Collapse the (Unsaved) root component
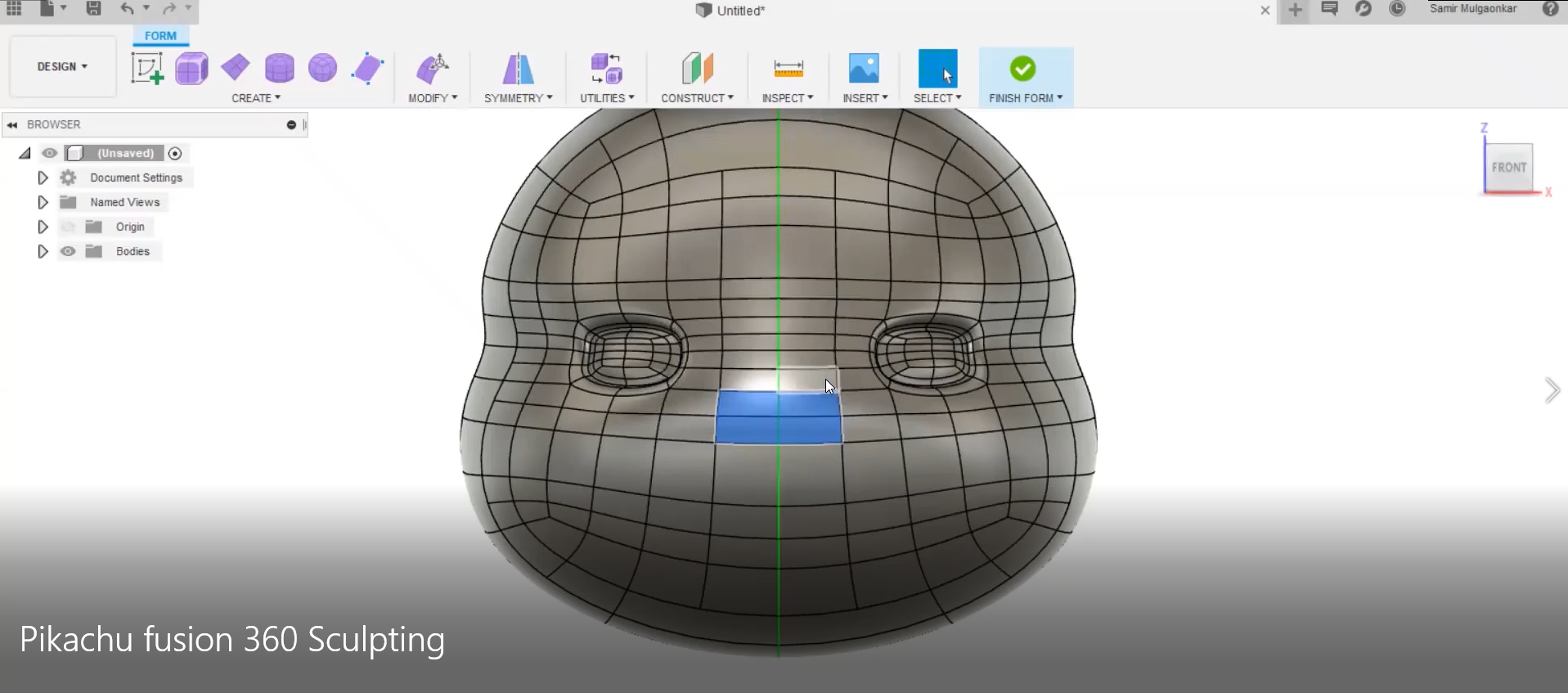Image resolution: width=1568 pixels, height=693 pixels. [x=25, y=153]
